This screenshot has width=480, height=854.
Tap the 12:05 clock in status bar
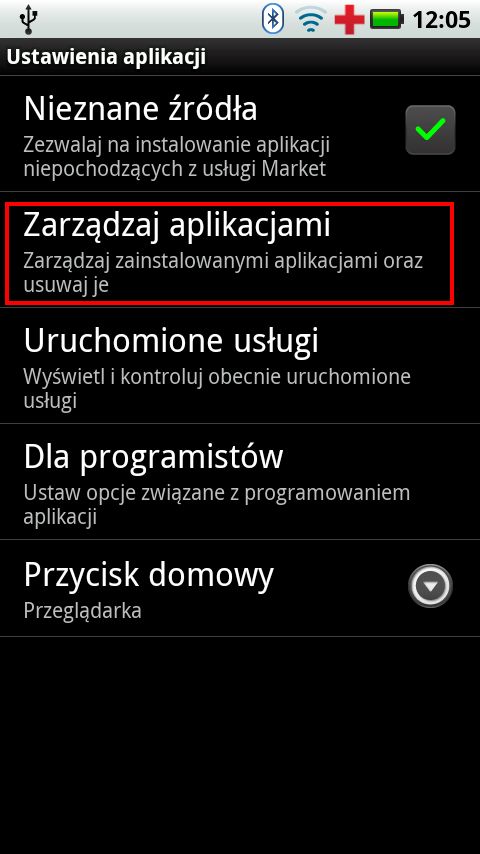pos(441,20)
